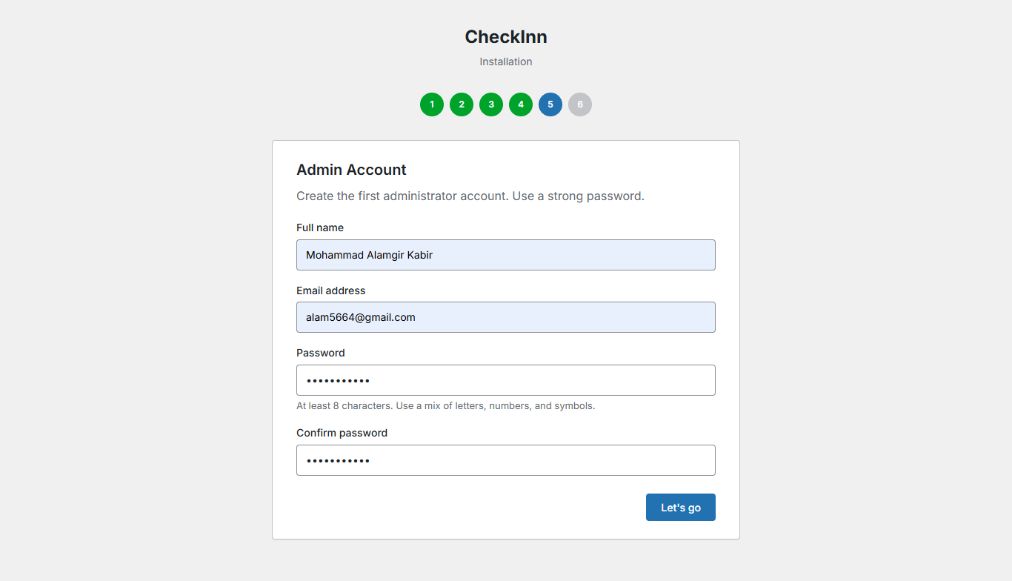Click the Full name label
Viewport: 1012px width, 581px height.
(x=320, y=228)
